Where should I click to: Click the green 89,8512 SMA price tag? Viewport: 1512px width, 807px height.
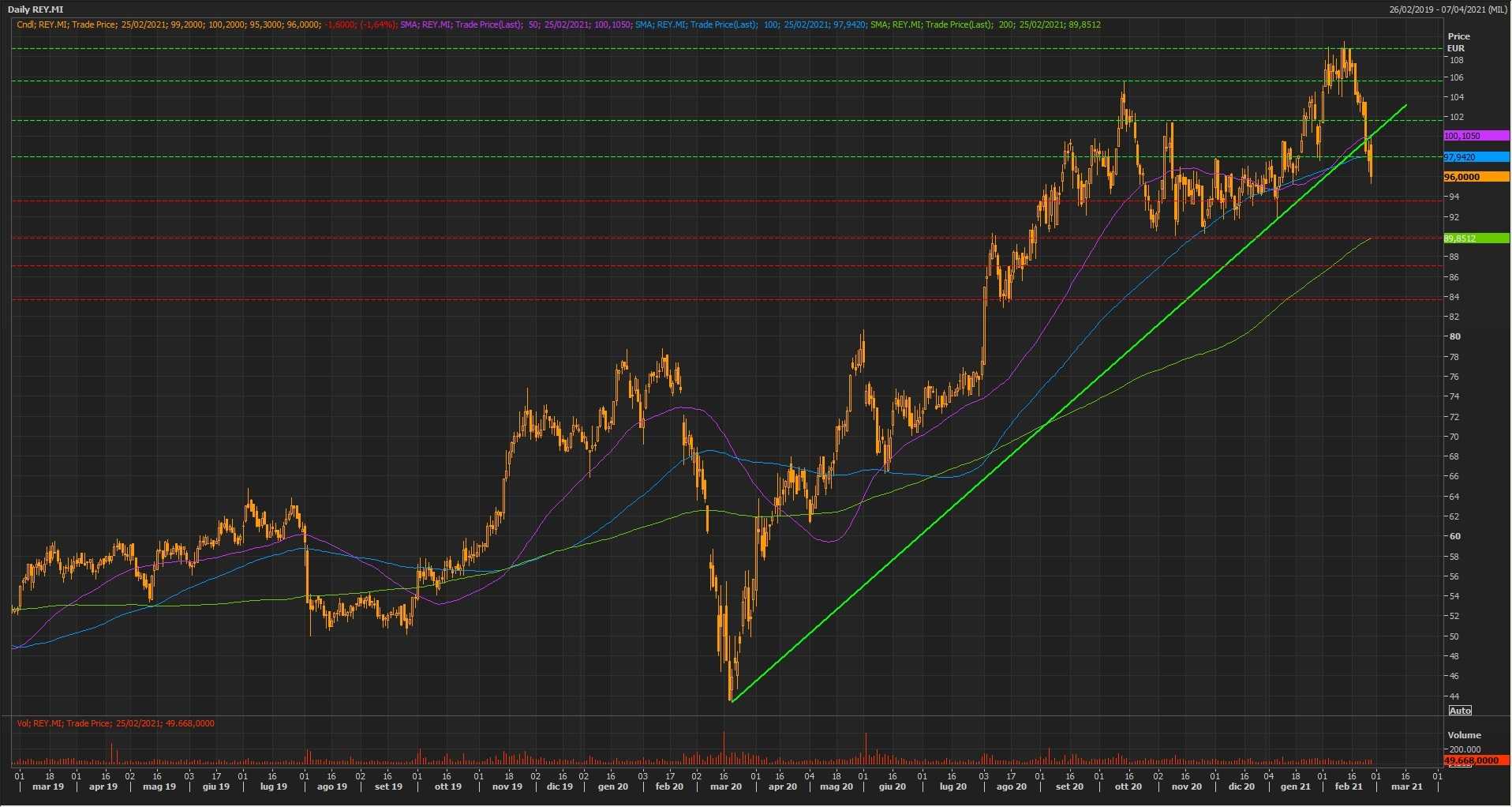click(1474, 238)
